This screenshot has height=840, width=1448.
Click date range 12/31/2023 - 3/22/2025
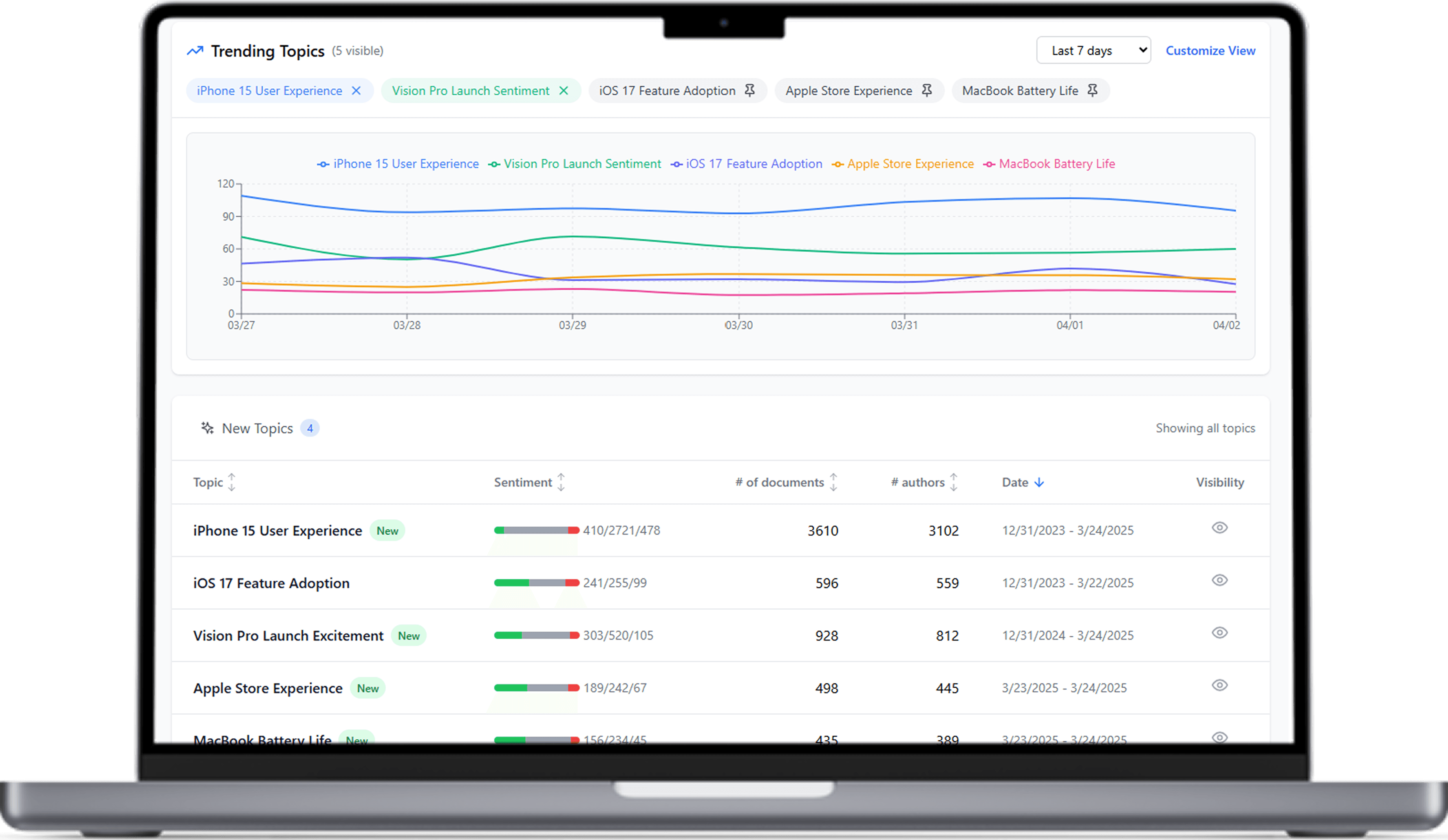[1068, 583]
